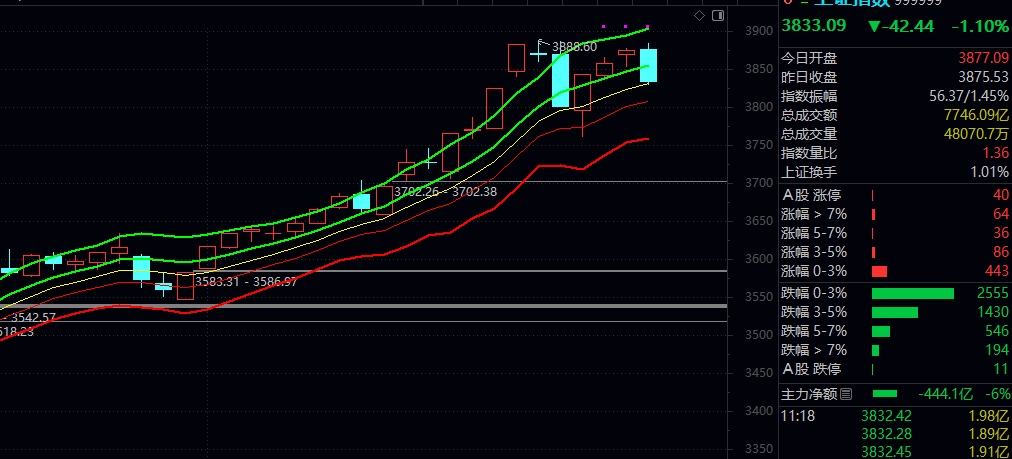1012x459 pixels.
Task: Select the 跌幅 3-5% row label
Action: click(x=814, y=312)
